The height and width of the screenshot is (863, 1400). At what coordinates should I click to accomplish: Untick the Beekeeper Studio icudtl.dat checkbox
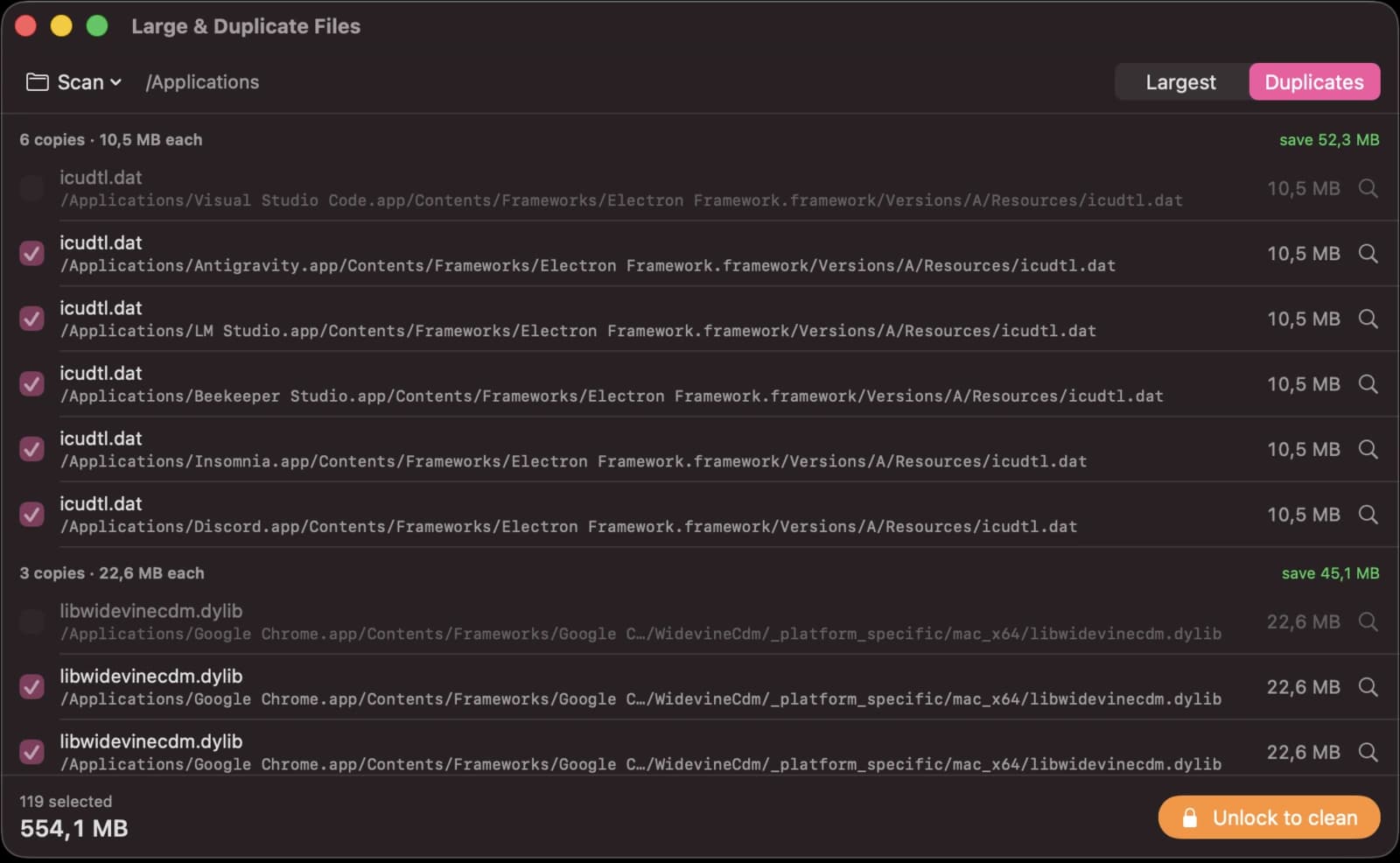coord(32,384)
